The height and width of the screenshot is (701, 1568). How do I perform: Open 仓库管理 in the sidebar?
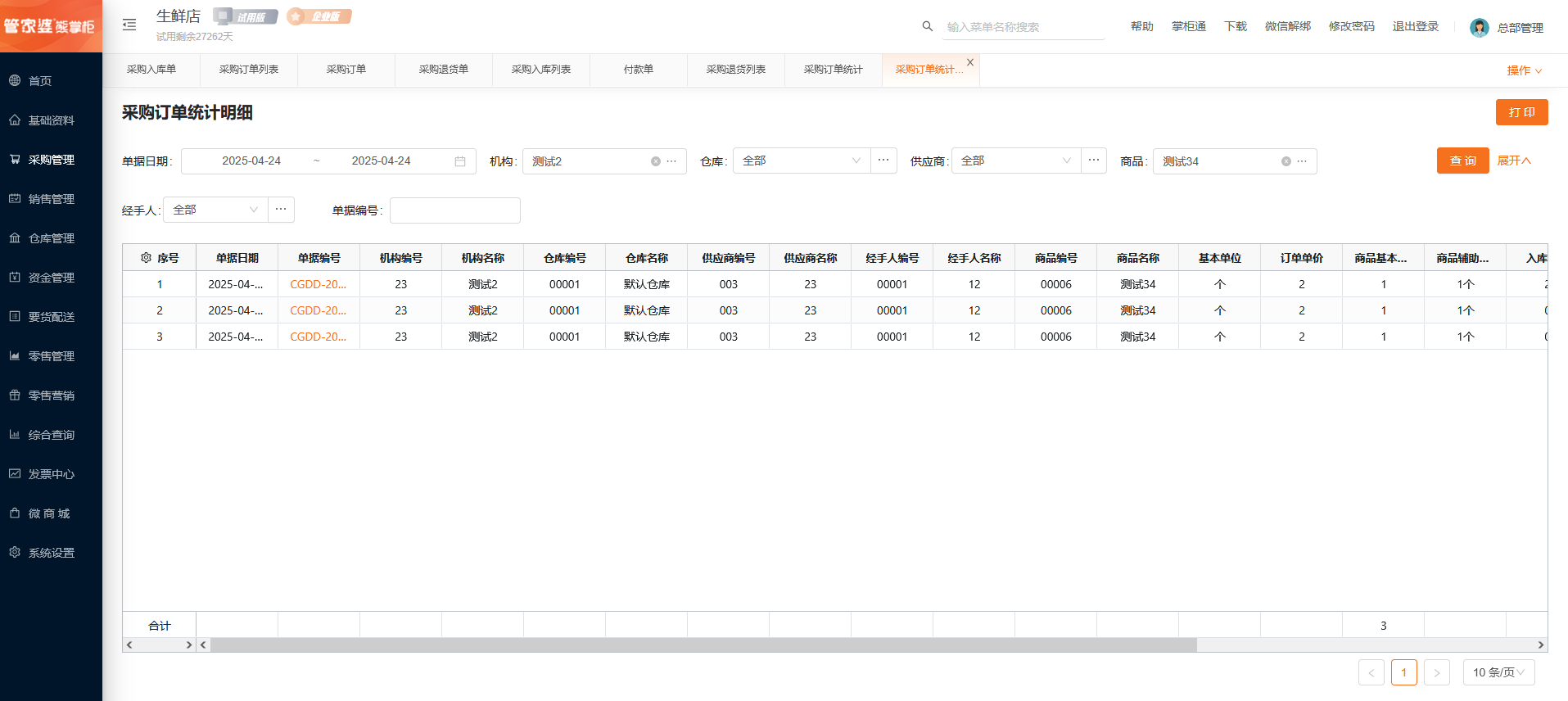click(51, 238)
